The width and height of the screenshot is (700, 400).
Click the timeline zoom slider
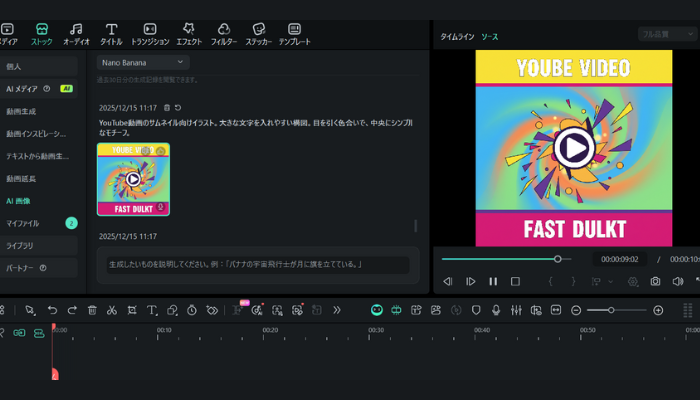coord(617,310)
